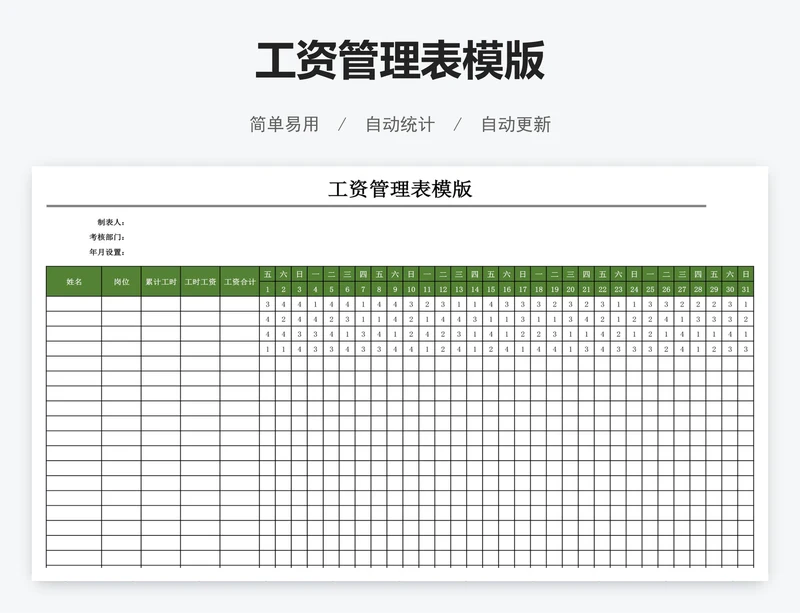800x613 pixels.
Task: Click green date header cell 21
Action: pyautogui.click(x=586, y=289)
